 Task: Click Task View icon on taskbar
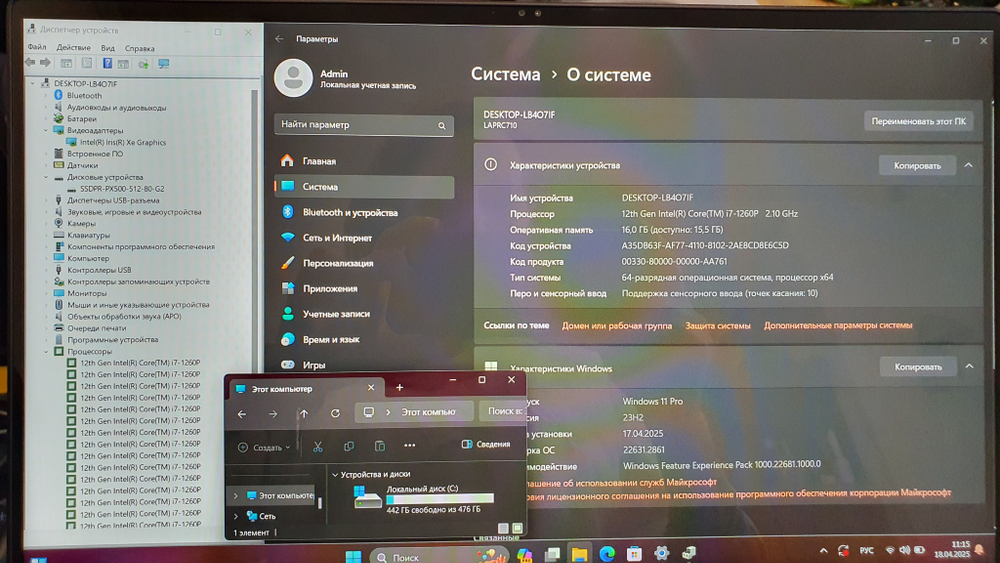click(552, 554)
